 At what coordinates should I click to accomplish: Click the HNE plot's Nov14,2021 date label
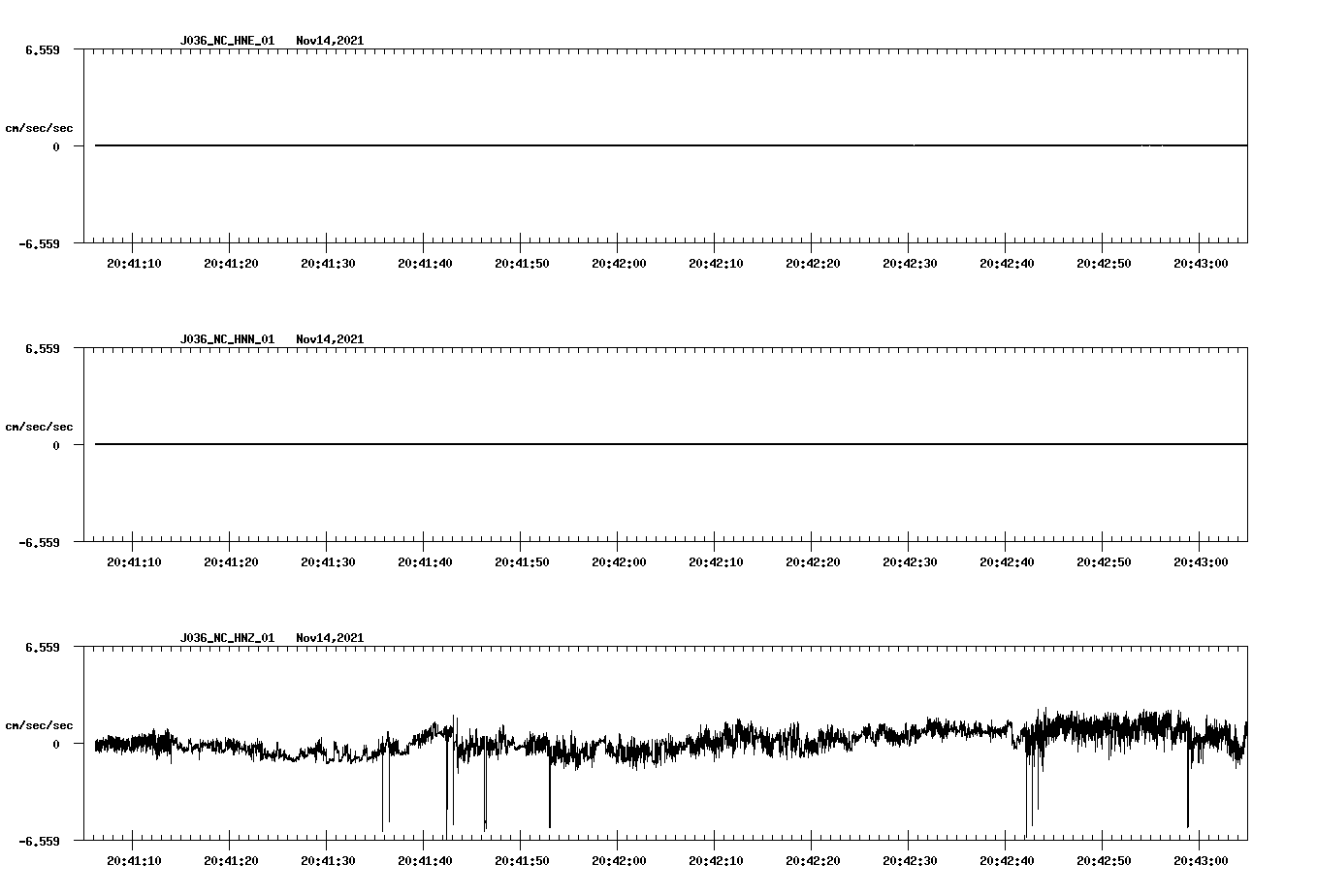pyautogui.click(x=330, y=41)
